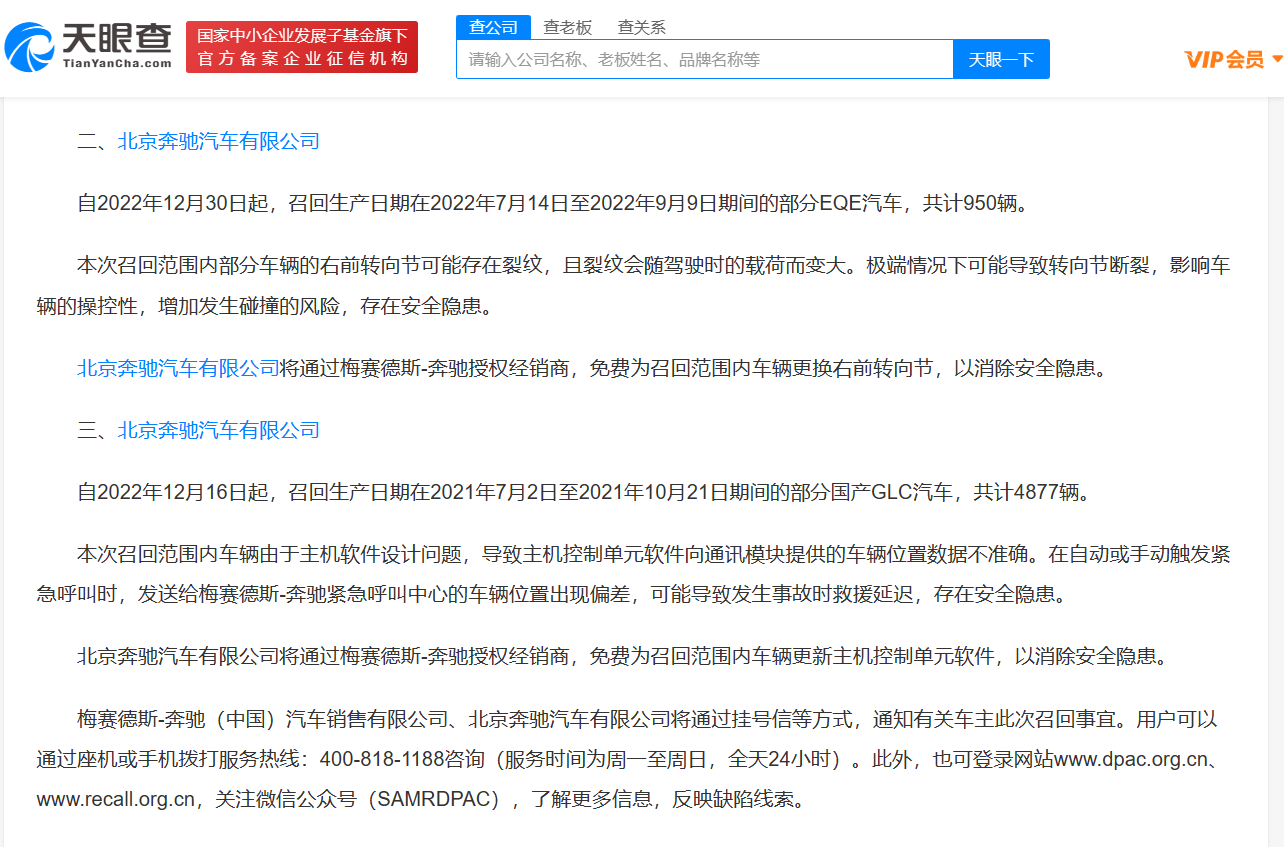1284x847 pixels.
Task: Click the www.recall.org.cn website text
Action: [x=116, y=800]
